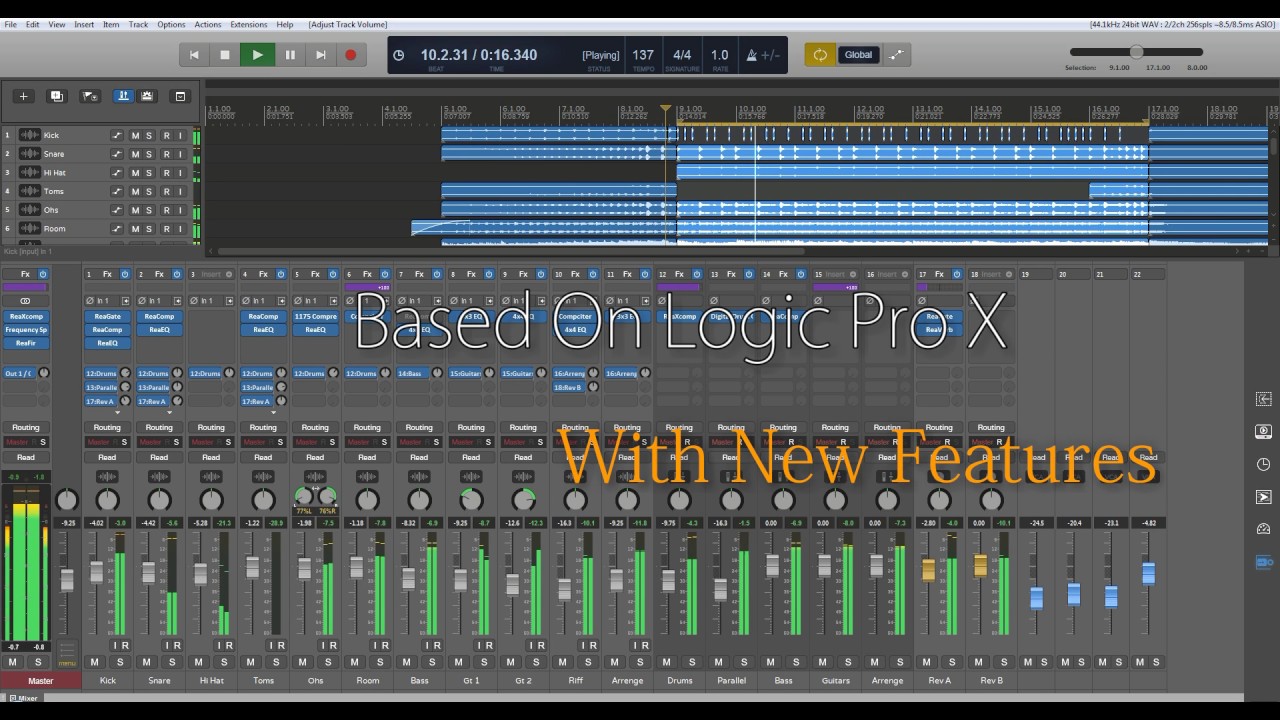Open the Track menu
Viewport: 1280px width, 720px height.
click(138, 24)
